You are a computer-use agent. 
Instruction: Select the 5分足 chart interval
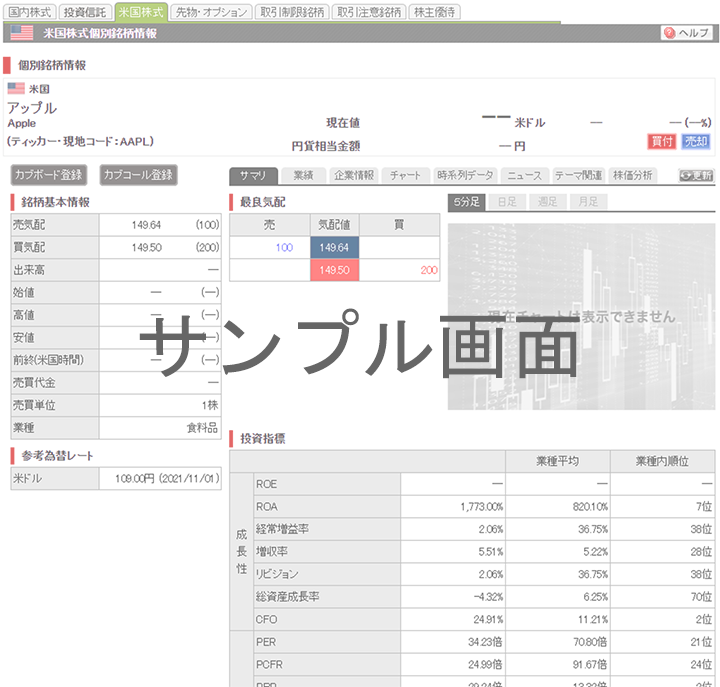(x=467, y=202)
